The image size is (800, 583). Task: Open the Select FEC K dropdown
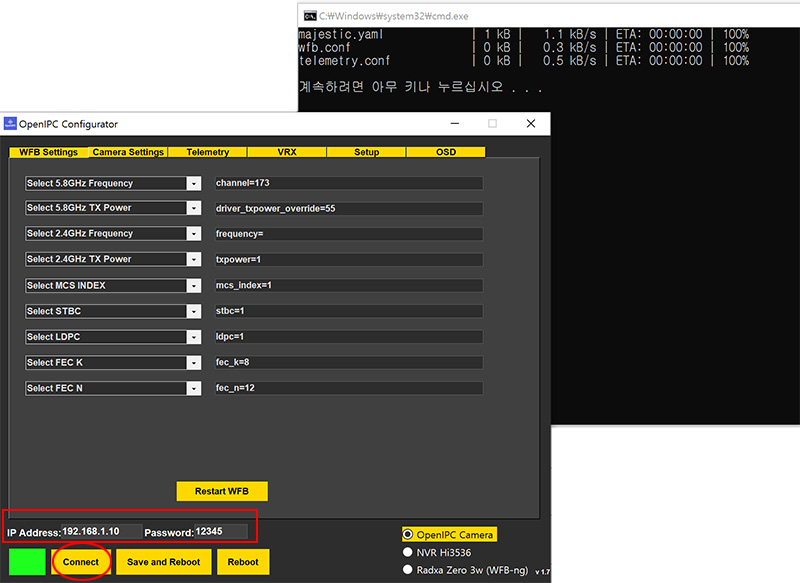(194, 362)
